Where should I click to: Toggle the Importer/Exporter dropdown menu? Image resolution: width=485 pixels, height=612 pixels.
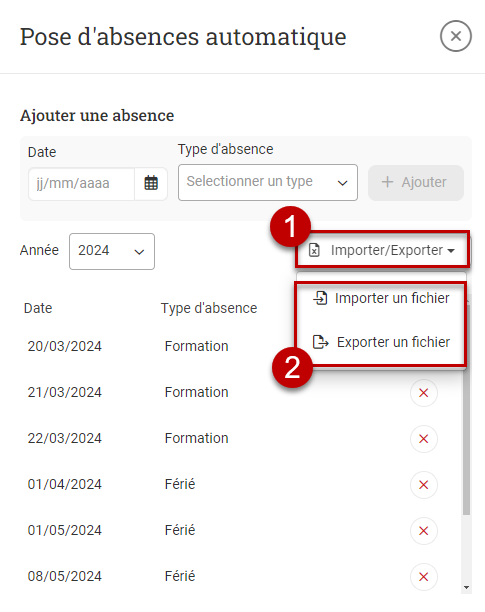[x=382, y=250]
